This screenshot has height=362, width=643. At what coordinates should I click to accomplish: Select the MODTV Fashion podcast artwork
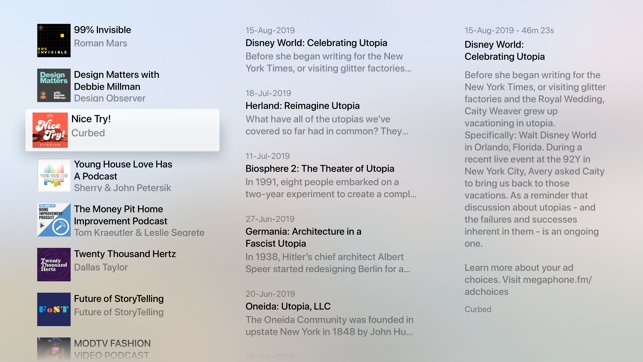(54, 349)
